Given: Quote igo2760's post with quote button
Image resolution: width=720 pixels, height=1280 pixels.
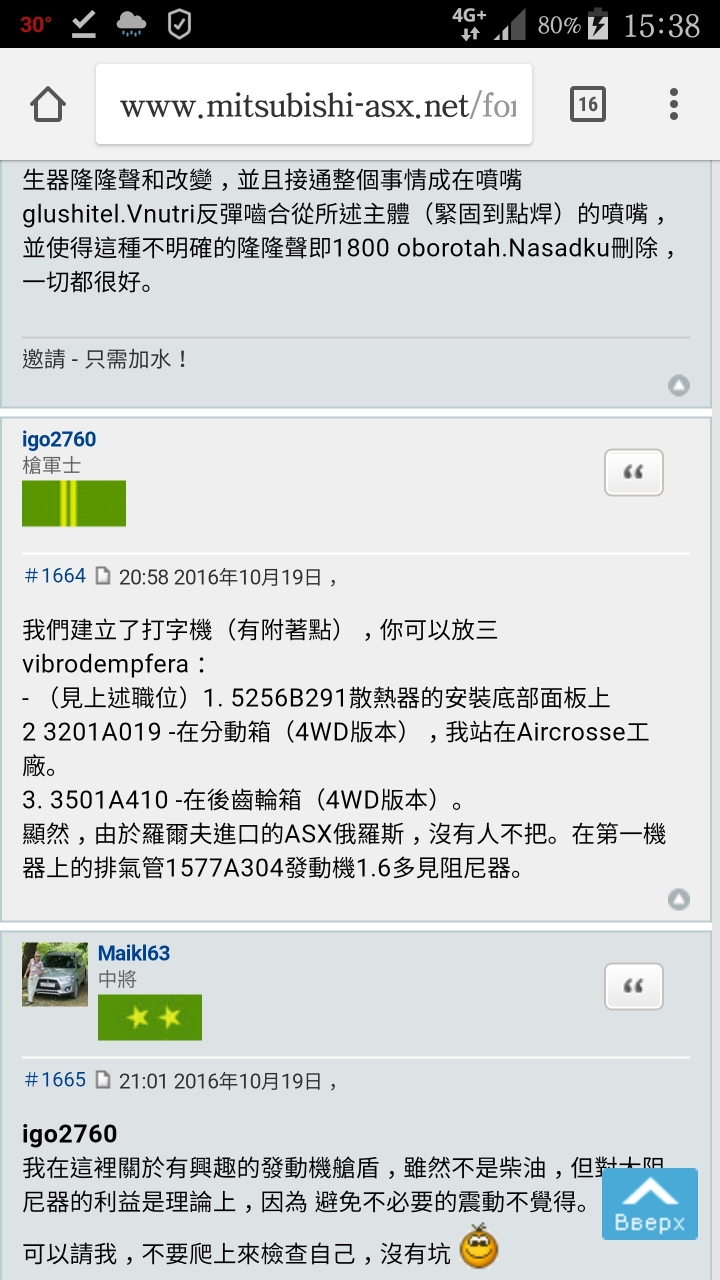Looking at the screenshot, I should tap(634, 473).
